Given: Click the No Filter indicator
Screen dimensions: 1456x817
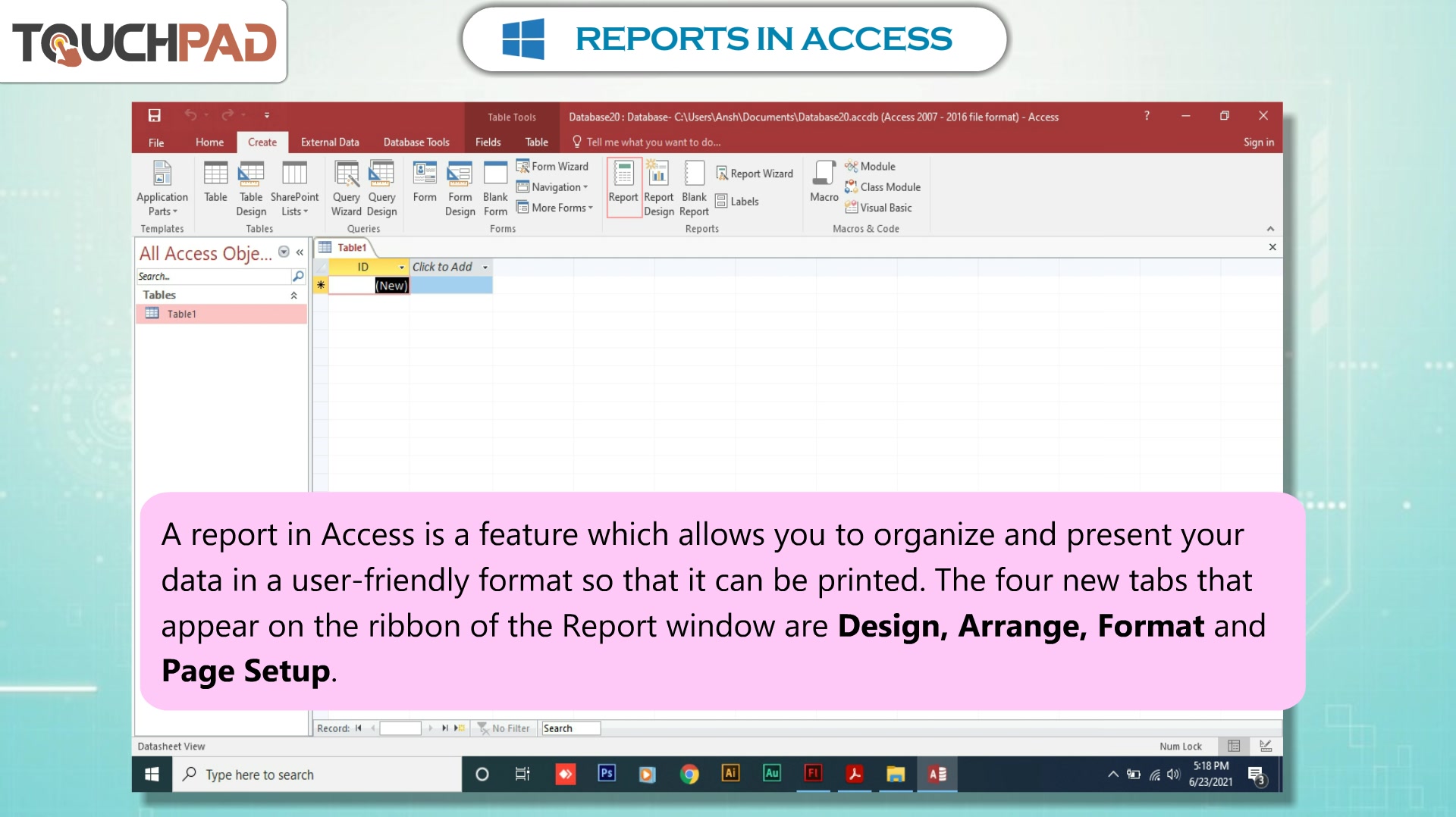Looking at the screenshot, I should pos(504,728).
